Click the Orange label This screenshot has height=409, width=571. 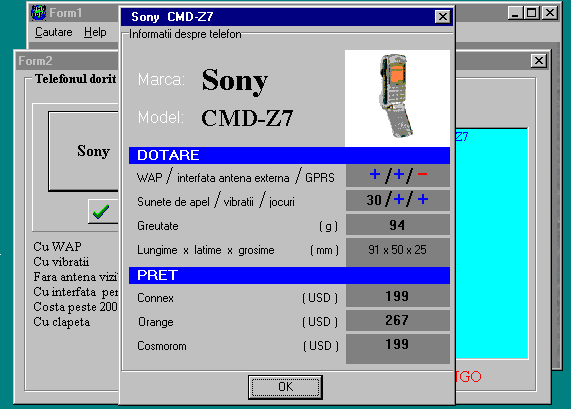(155, 322)
